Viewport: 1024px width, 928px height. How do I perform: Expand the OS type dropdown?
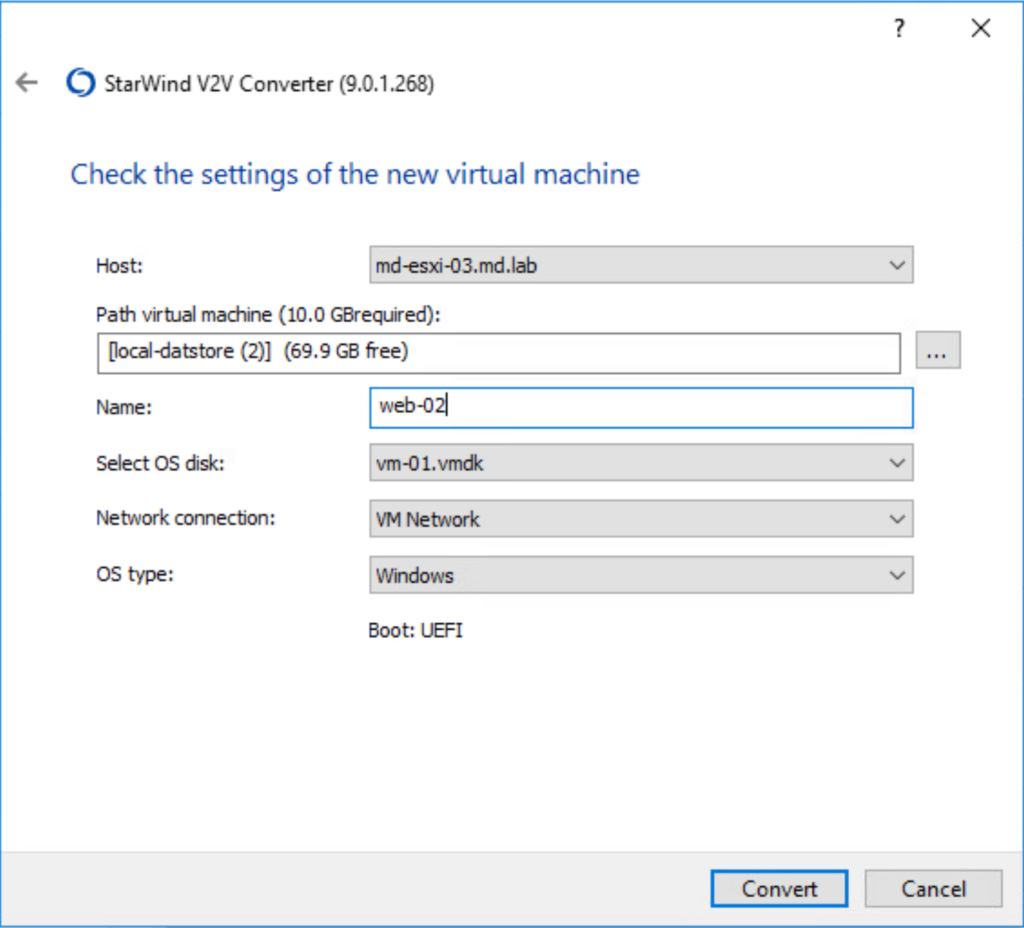pyautogui.click(x=641, y=575)
